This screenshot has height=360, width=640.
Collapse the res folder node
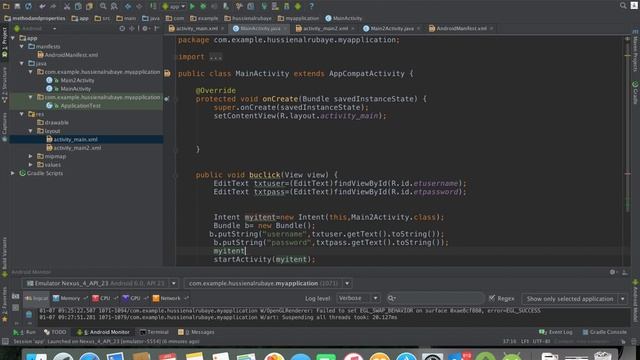pyautogui.click(x=22, y=114)
